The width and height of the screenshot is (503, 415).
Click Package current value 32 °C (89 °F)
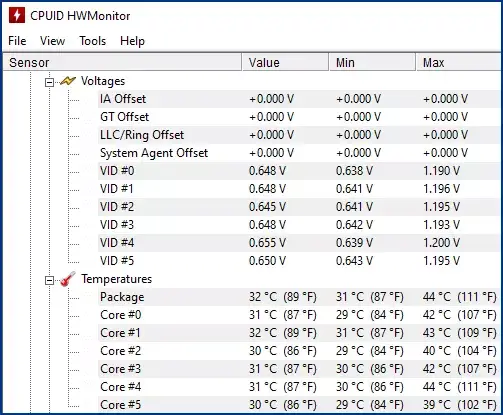pyautogui.click(x=283, y=297)
